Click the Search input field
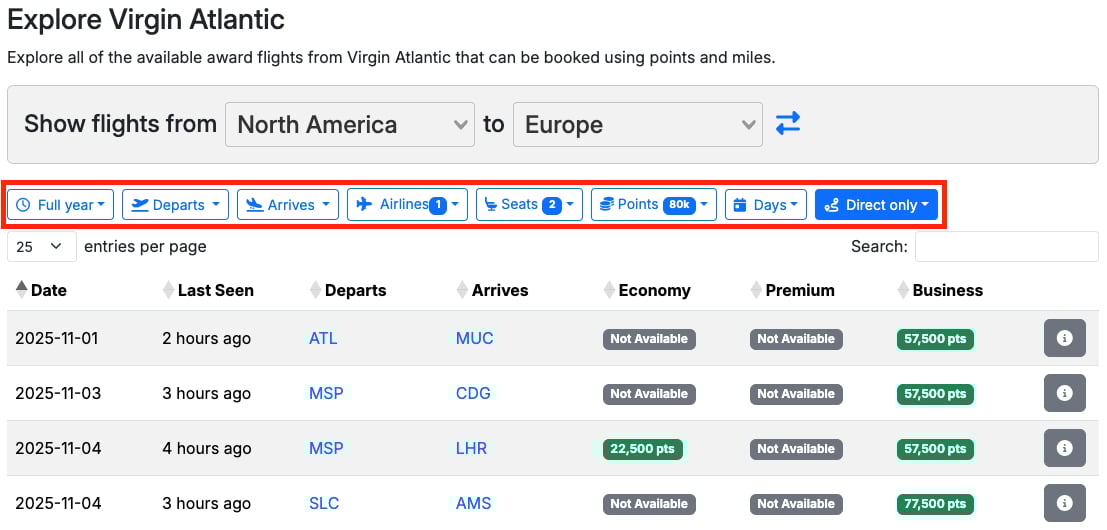This screenshot has width=1107, height=530. pyautogui.click(x=1005, y=246)
